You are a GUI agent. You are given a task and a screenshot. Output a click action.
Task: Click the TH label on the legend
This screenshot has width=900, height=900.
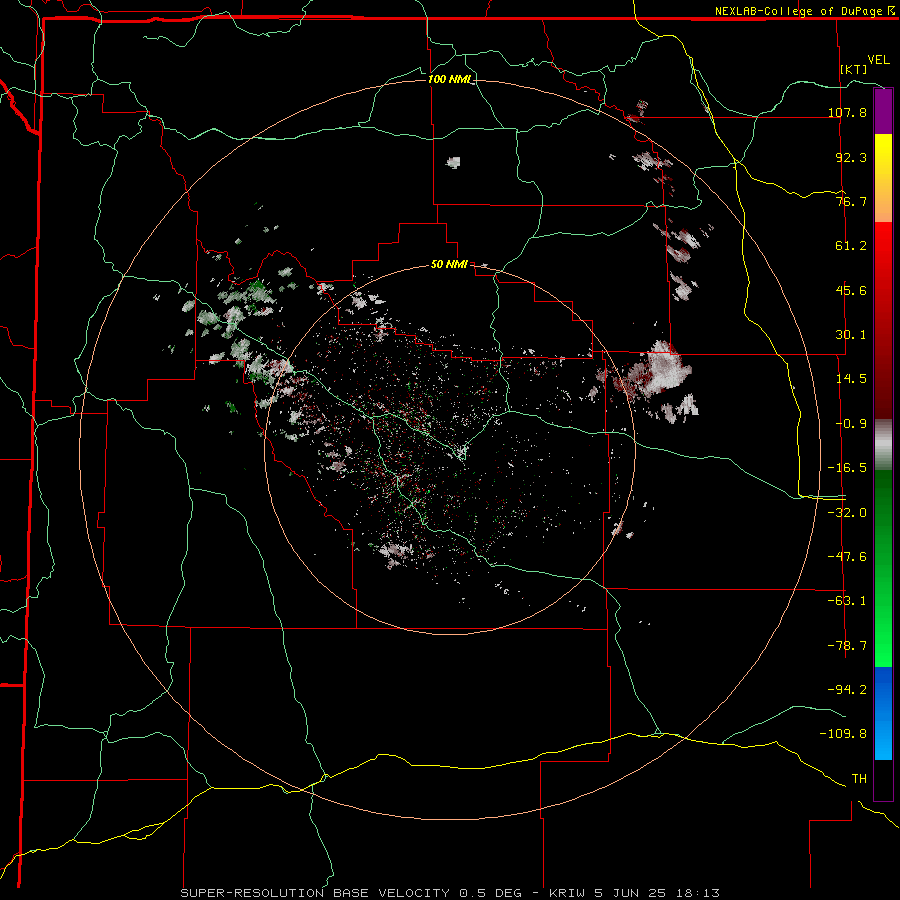[x=859, y=779]
